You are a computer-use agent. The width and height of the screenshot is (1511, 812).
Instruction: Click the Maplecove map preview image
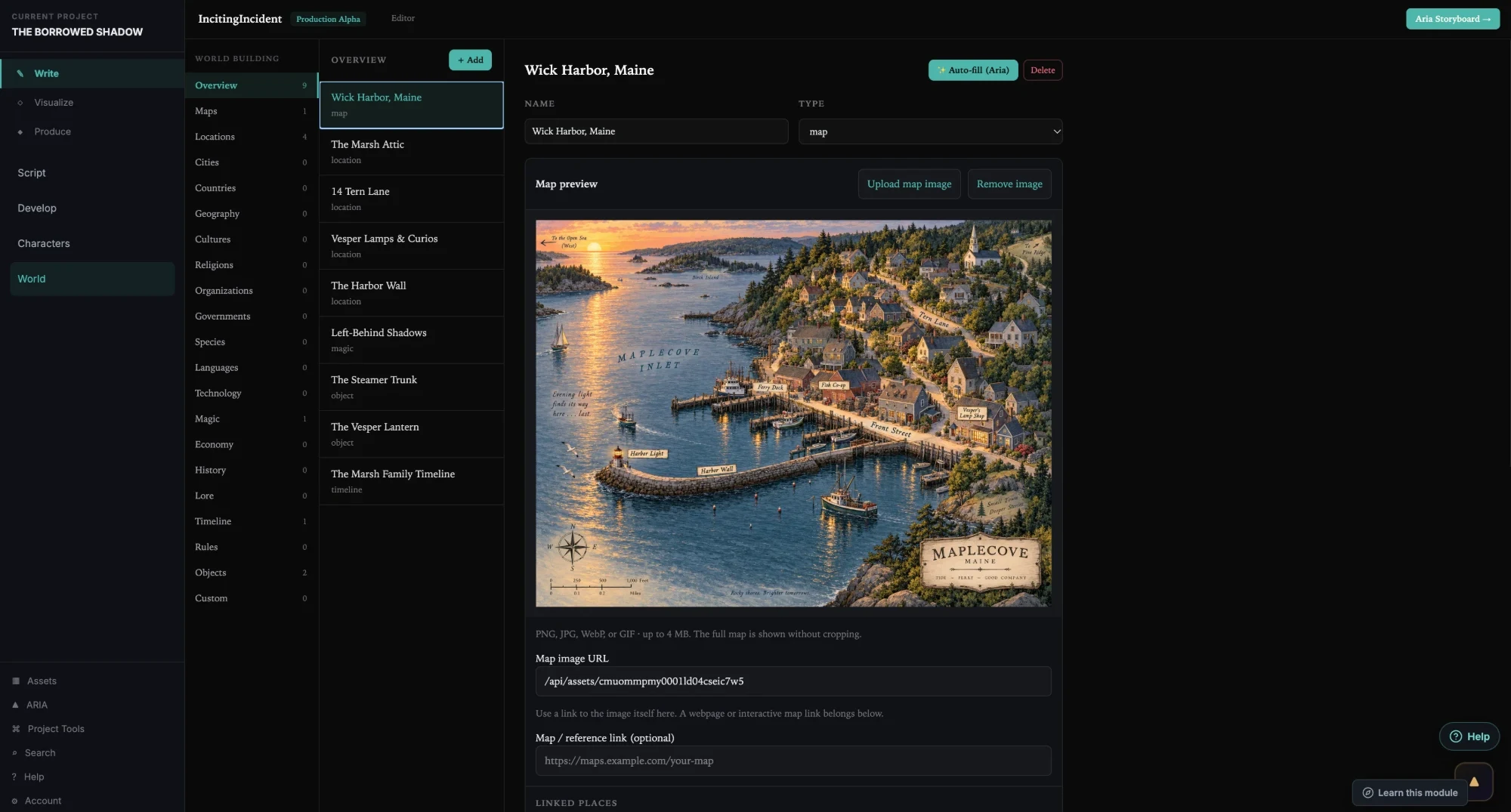[793, 413]
